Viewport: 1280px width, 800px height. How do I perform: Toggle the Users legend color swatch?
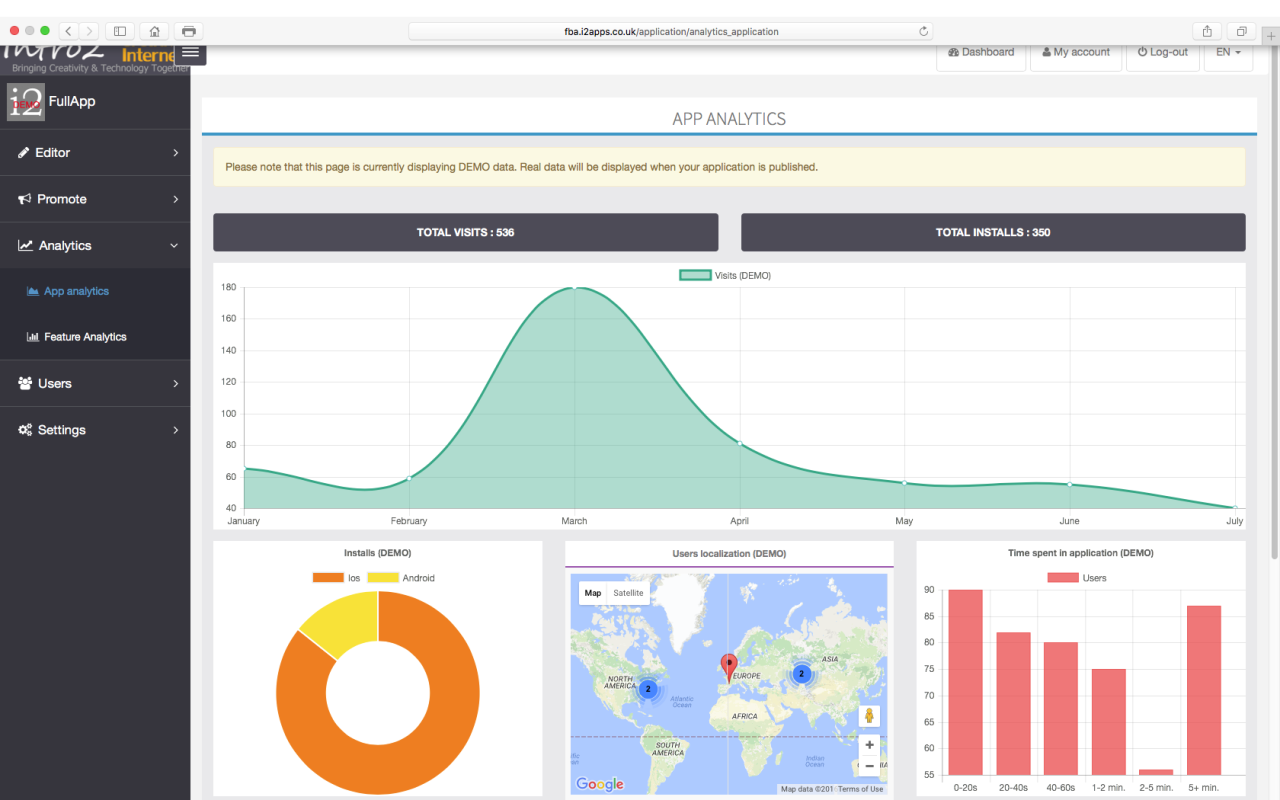(1062, 578)
